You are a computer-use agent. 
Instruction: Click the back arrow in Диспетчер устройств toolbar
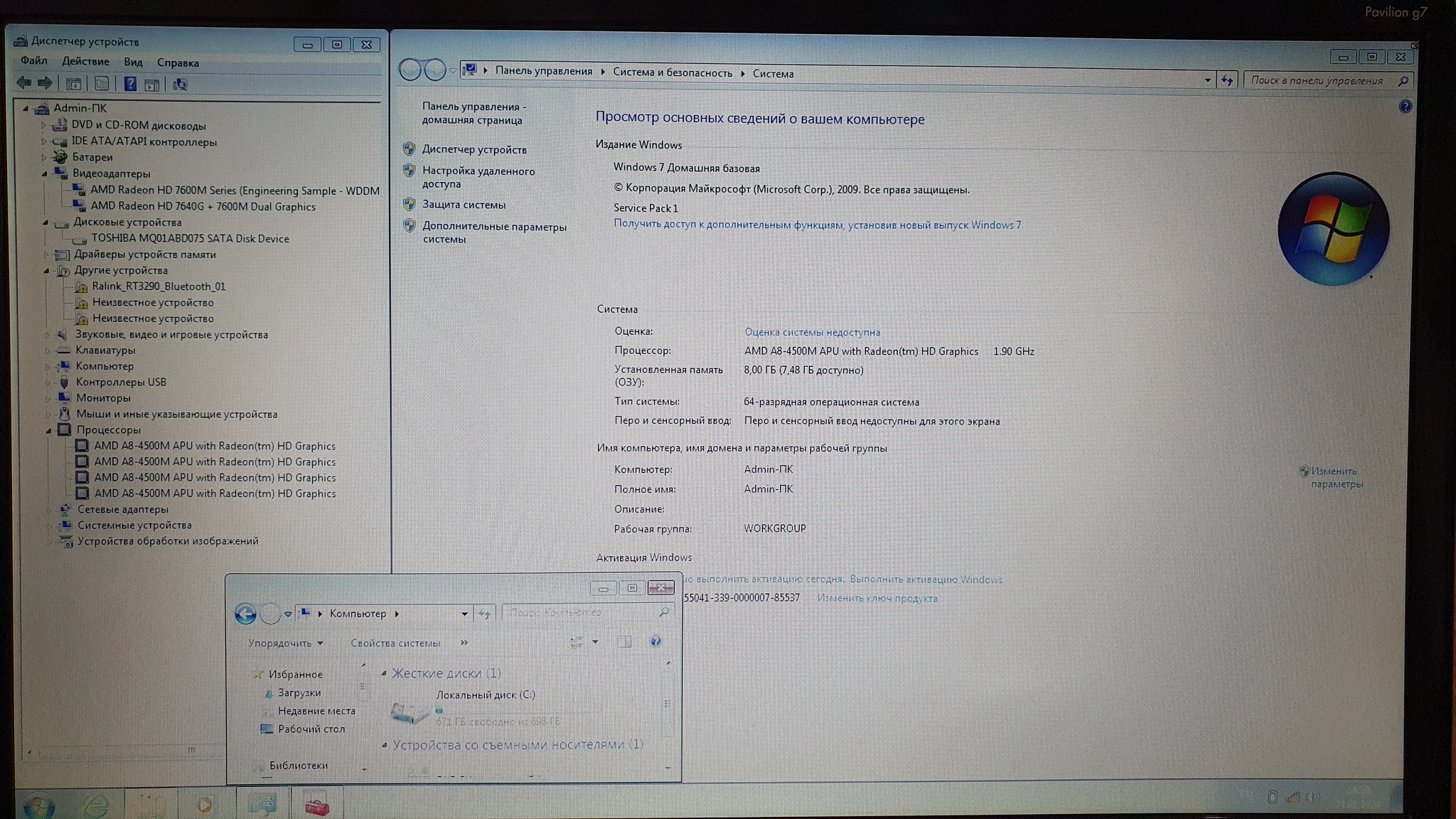[23, 83]
